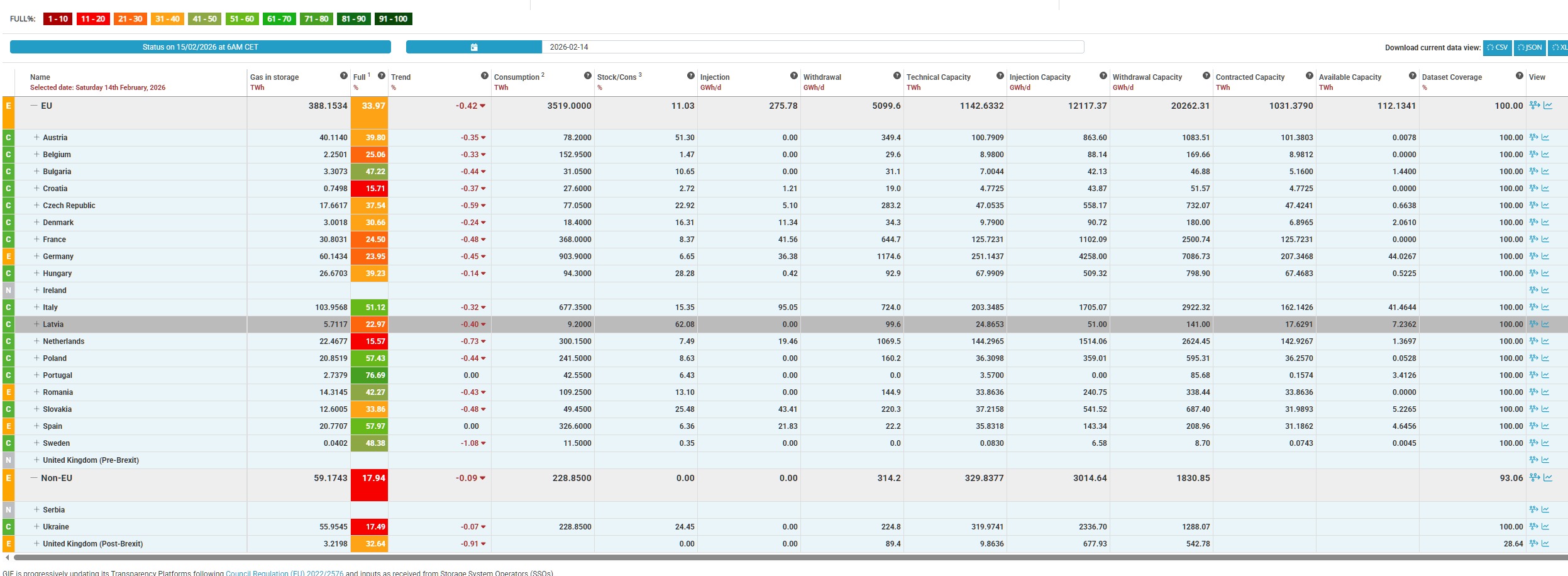Image resolution: width=1568 pixels, height=576 pixels.
Task: Collapse the EU group row
Action: click(x=34, y=106)
